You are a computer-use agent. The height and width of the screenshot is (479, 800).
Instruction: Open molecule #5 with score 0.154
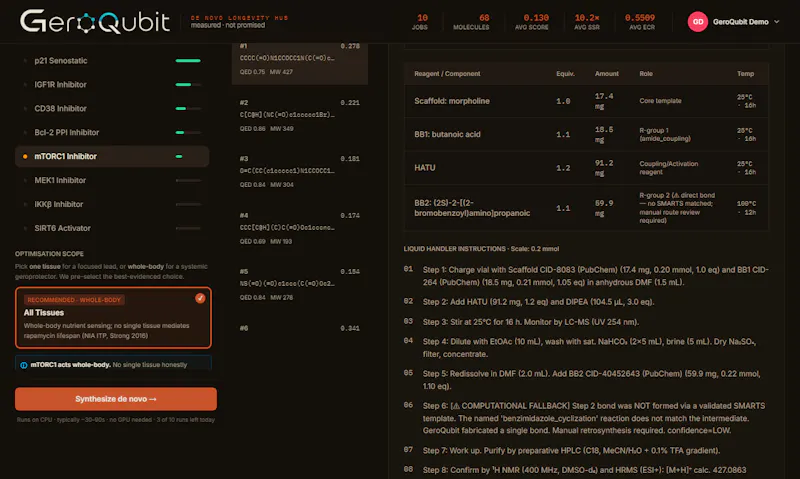pos(299,284)
